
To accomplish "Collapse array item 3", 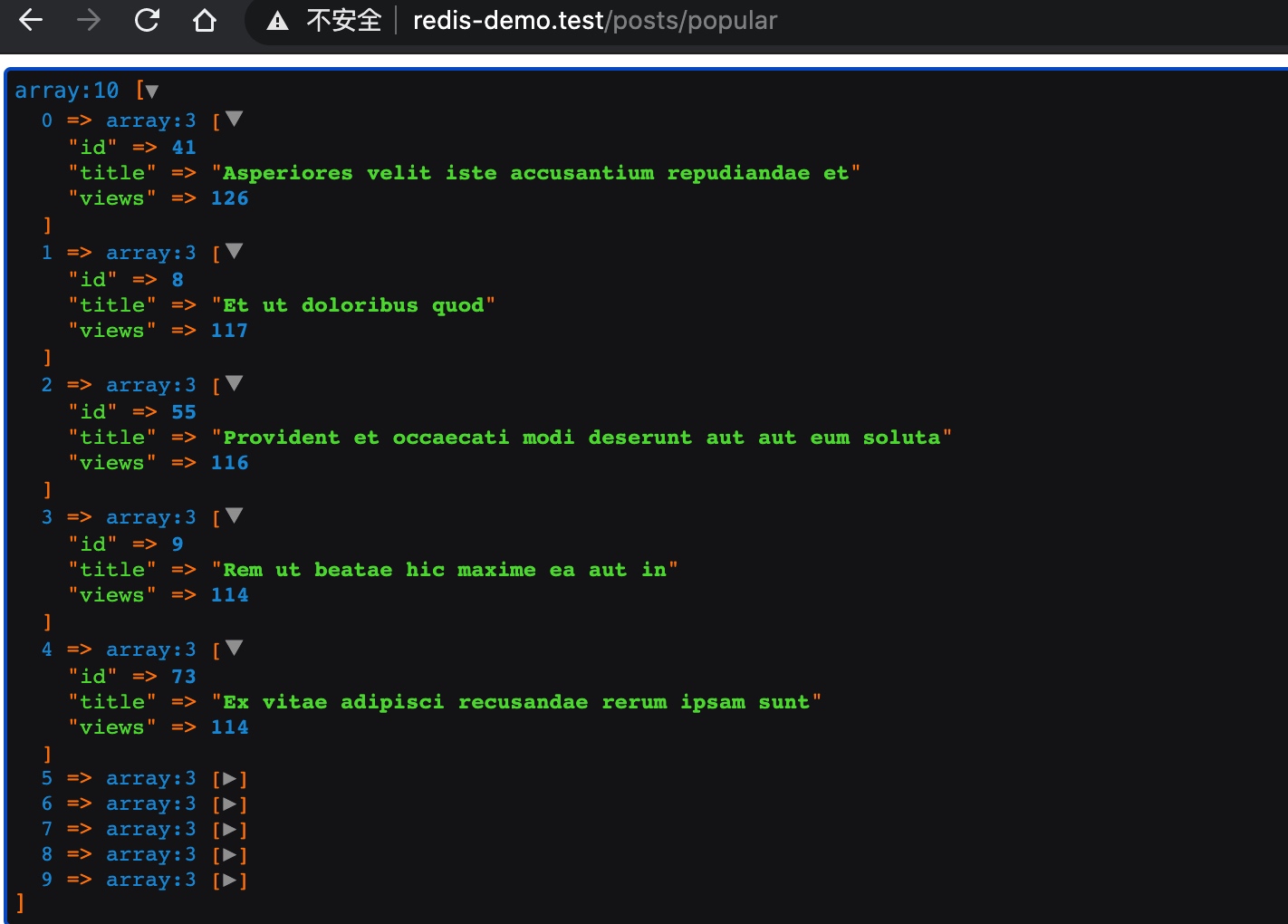I will pos(235,515).
